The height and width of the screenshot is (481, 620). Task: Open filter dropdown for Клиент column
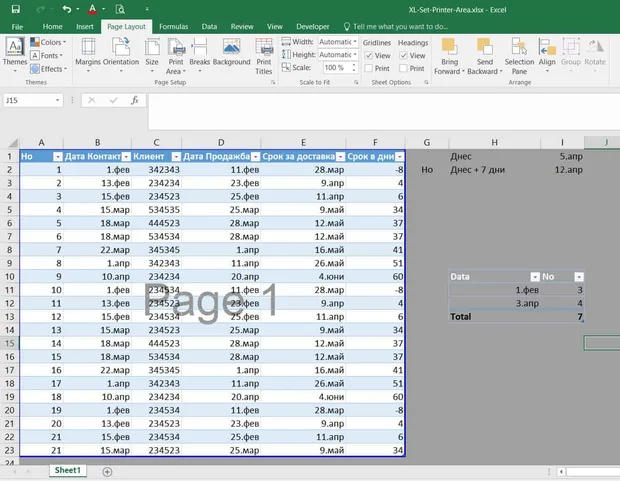tap(176, 157)
